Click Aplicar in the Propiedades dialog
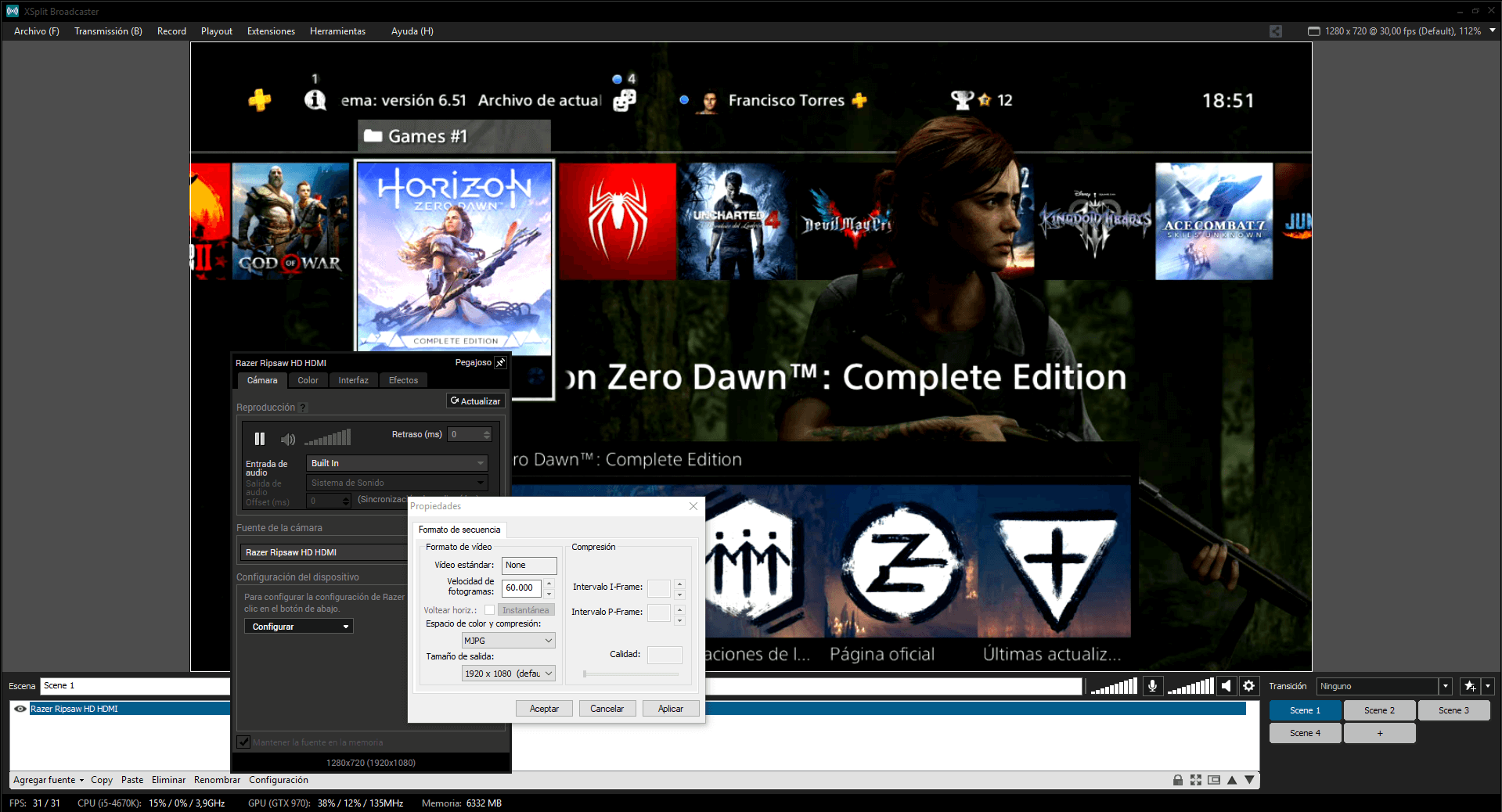The width and height of the screenshot is (1502, 812). click(671, 709)
